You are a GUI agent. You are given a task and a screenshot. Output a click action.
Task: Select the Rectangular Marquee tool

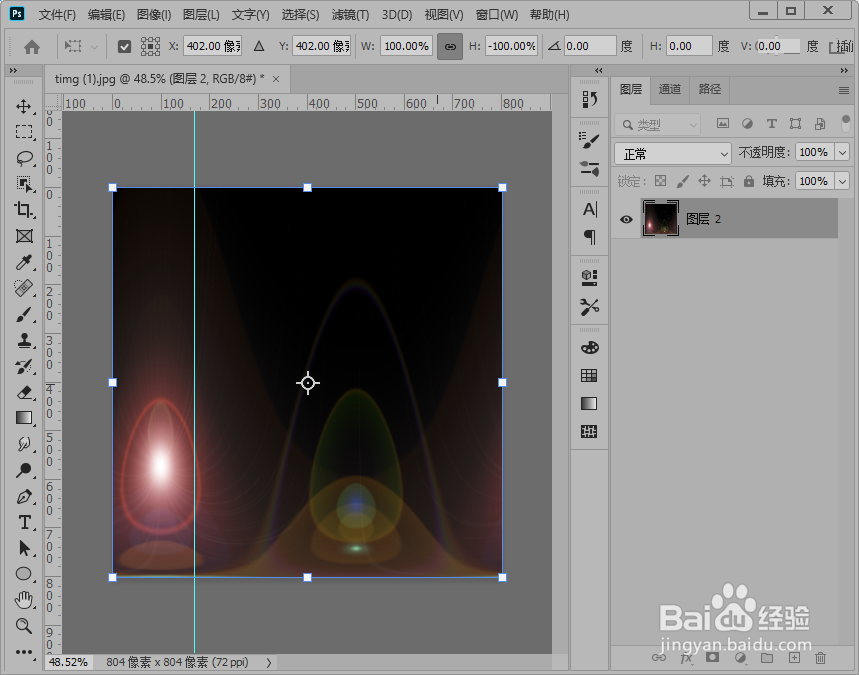coord(24,132)
